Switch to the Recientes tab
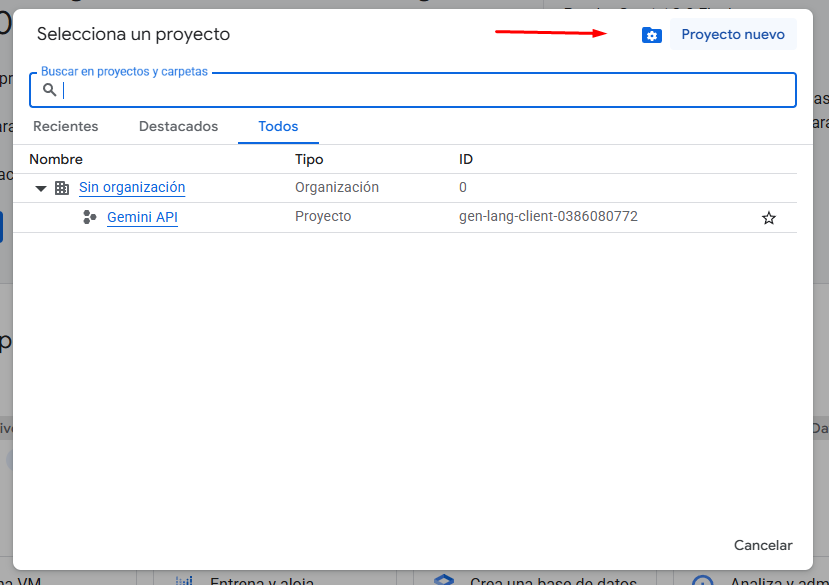The image size is (829, 585). coord(66,127)
